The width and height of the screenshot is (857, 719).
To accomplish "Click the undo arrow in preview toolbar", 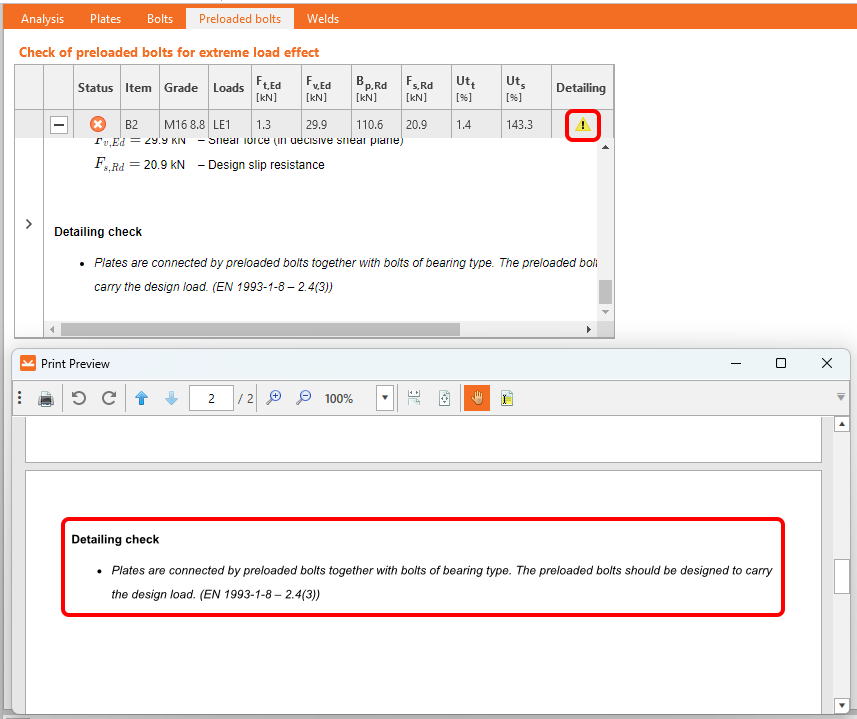I will [x=79, y=398].
